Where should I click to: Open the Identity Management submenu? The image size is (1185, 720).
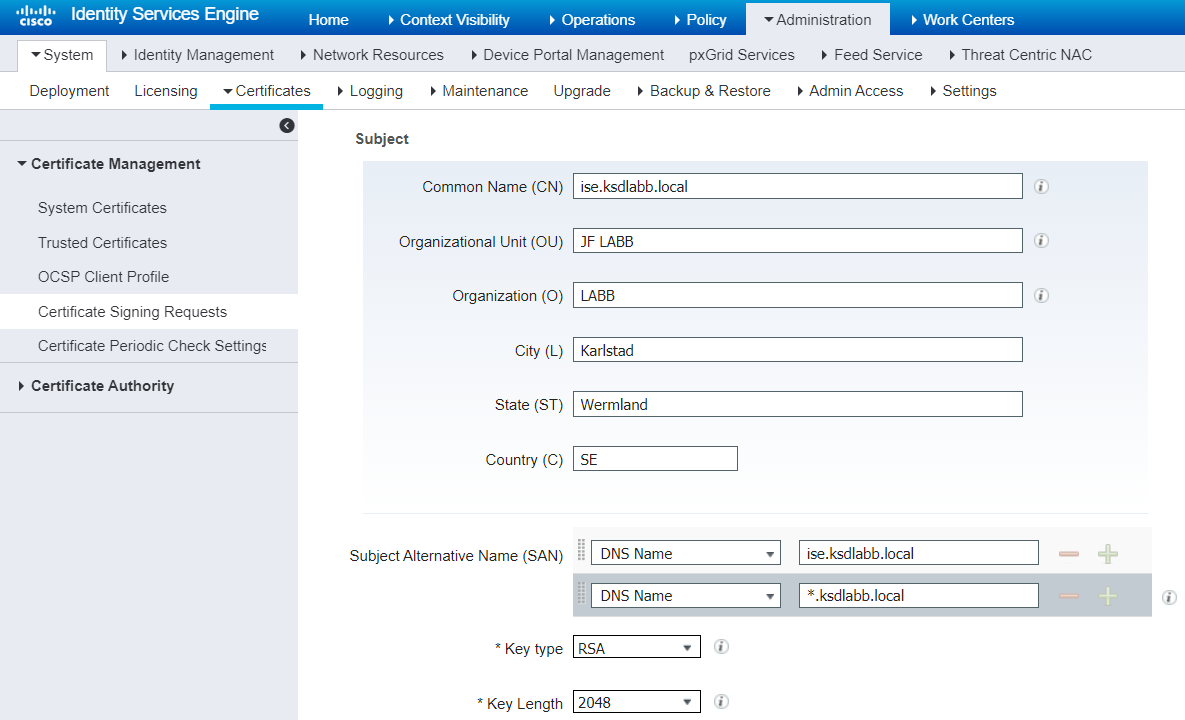[197, 55]
